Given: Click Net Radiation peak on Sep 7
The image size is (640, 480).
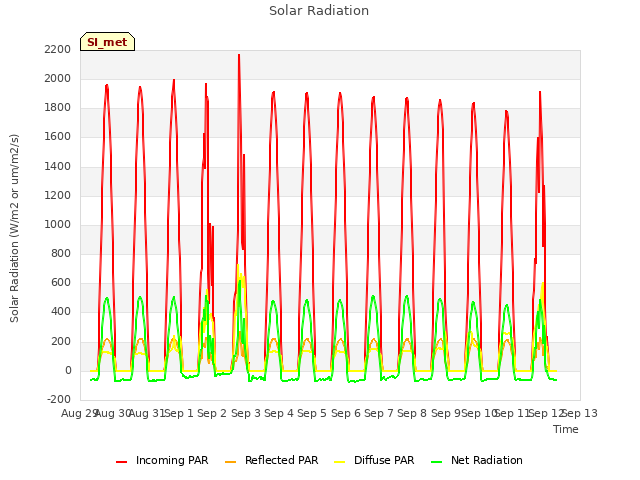Looking at the screenshot, I should [373, 296].
